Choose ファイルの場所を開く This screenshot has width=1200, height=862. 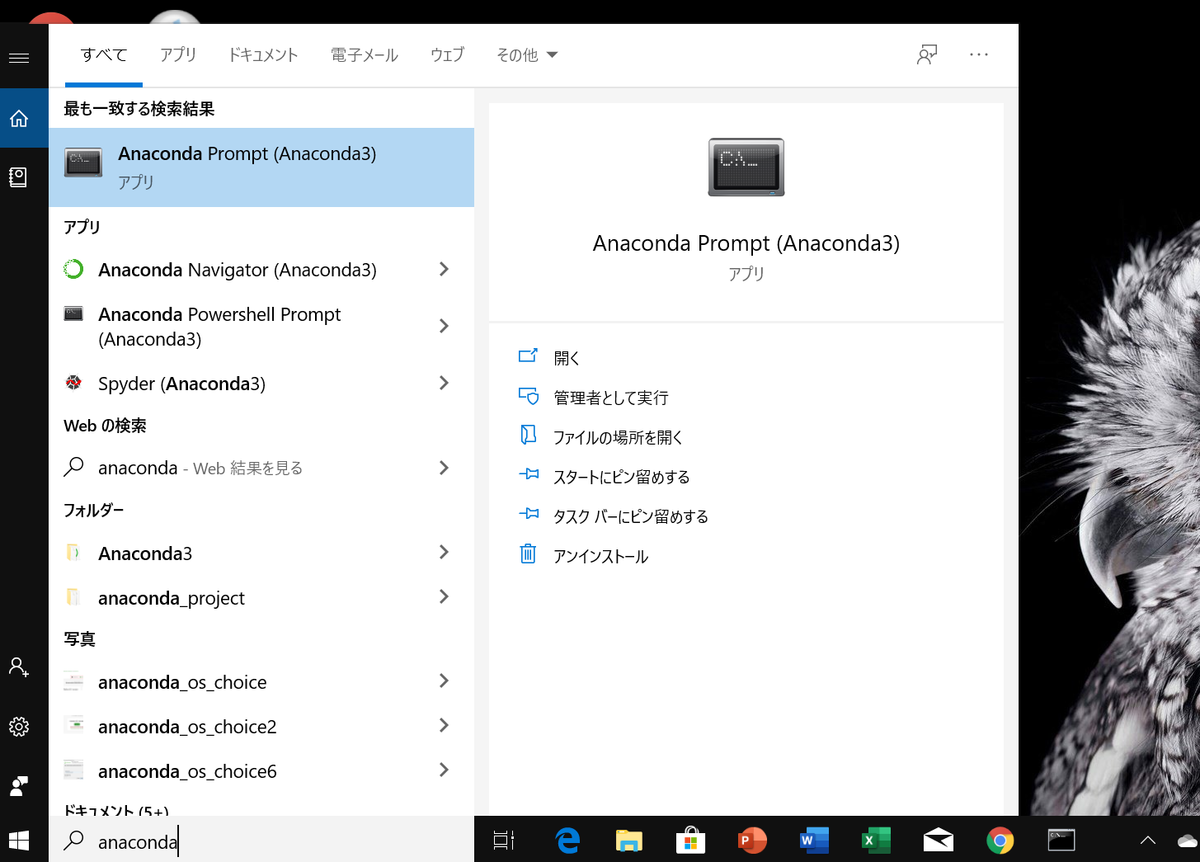click(x=618, y=437)
